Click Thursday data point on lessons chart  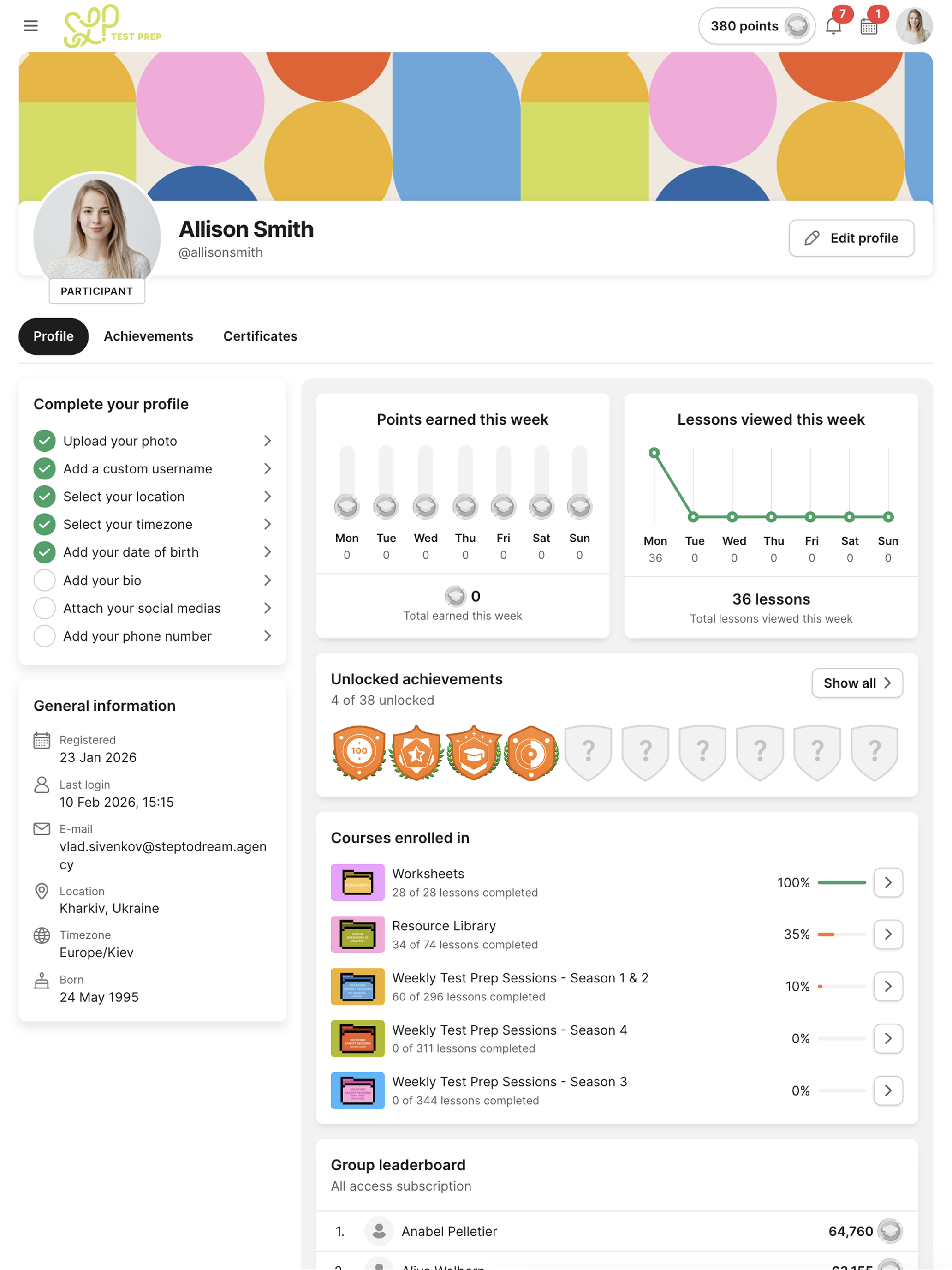(x=771, y=517)
